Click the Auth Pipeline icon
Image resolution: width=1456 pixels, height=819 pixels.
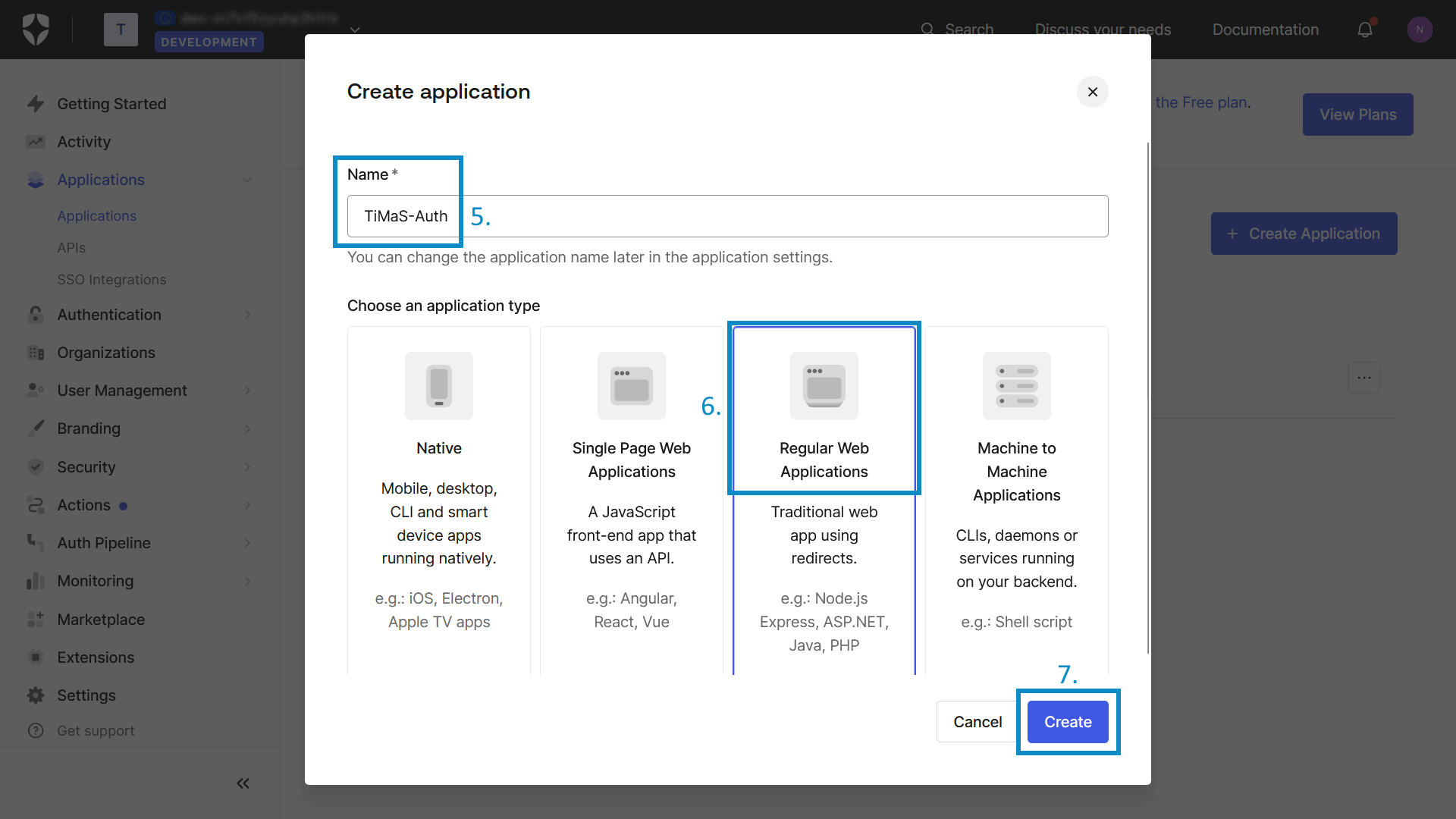click(35, 543)
